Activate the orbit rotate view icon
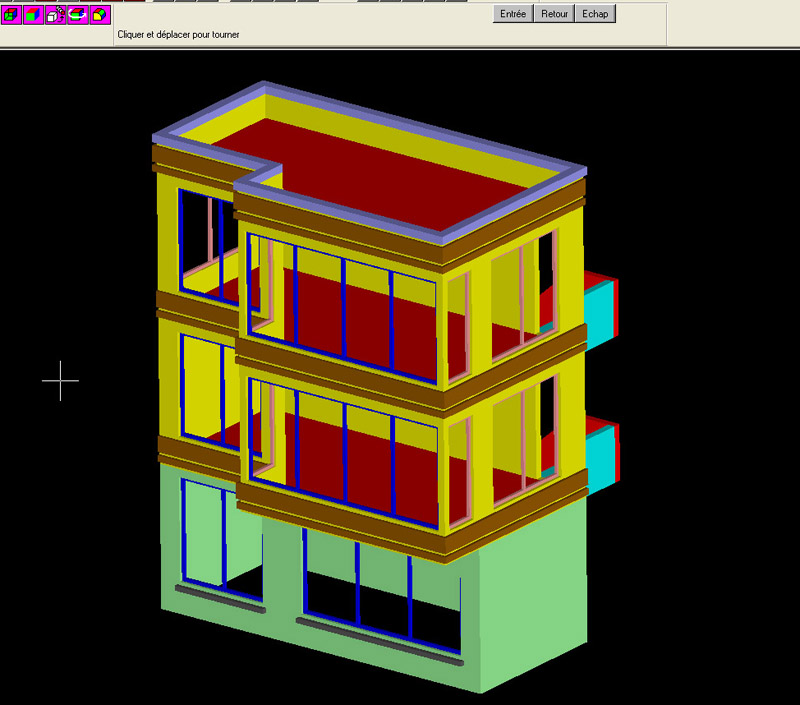 click(x=78, y=15)
